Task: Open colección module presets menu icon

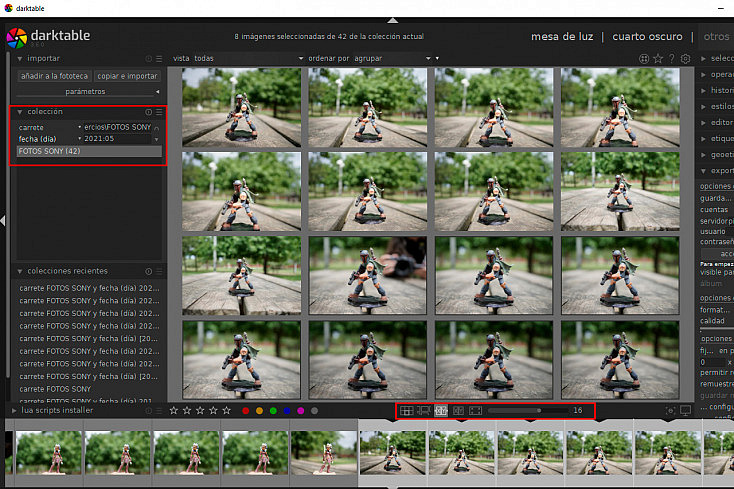Action: (x=159, y=112)
